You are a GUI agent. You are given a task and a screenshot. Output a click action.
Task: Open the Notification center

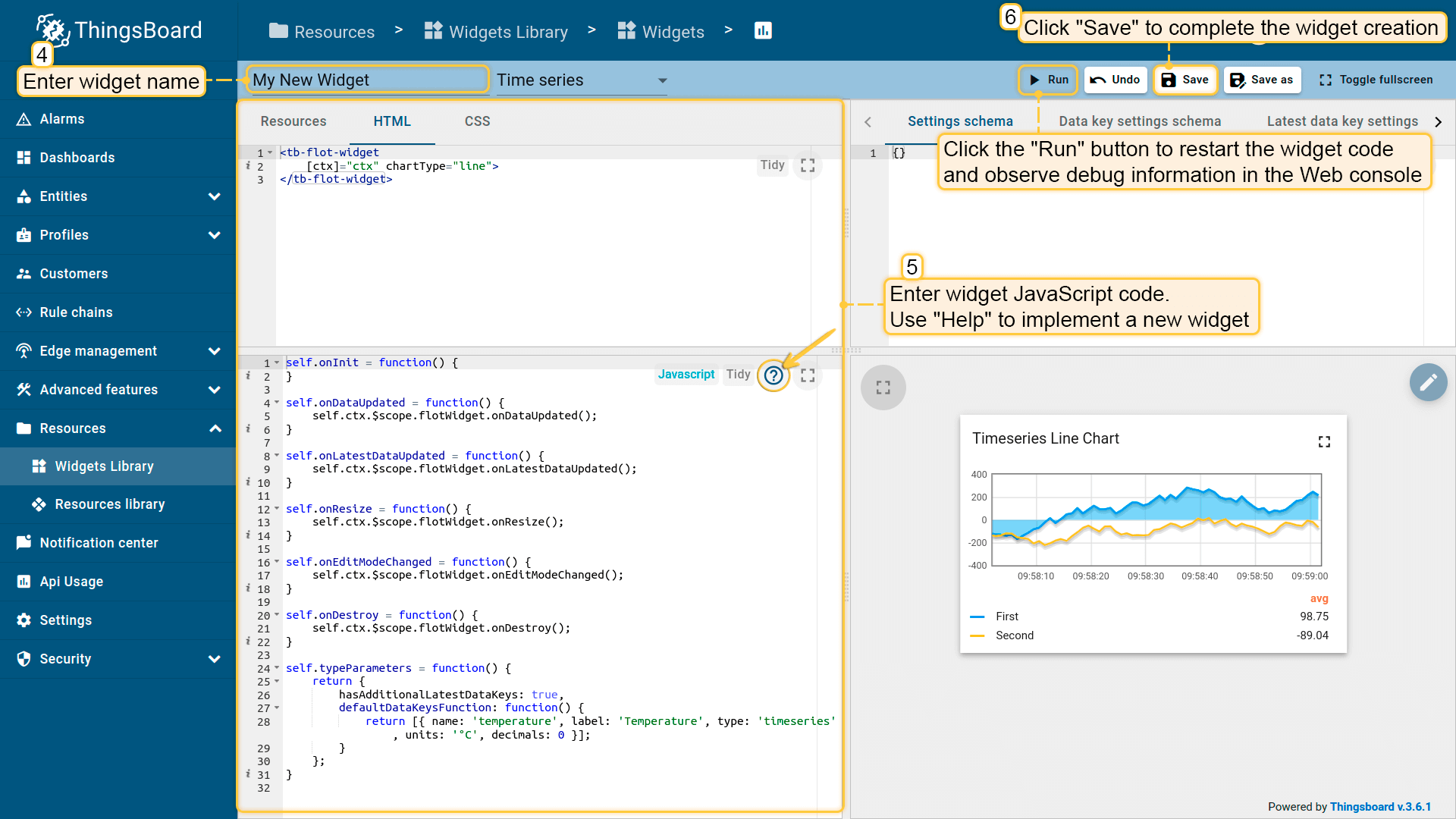(99, 543)
